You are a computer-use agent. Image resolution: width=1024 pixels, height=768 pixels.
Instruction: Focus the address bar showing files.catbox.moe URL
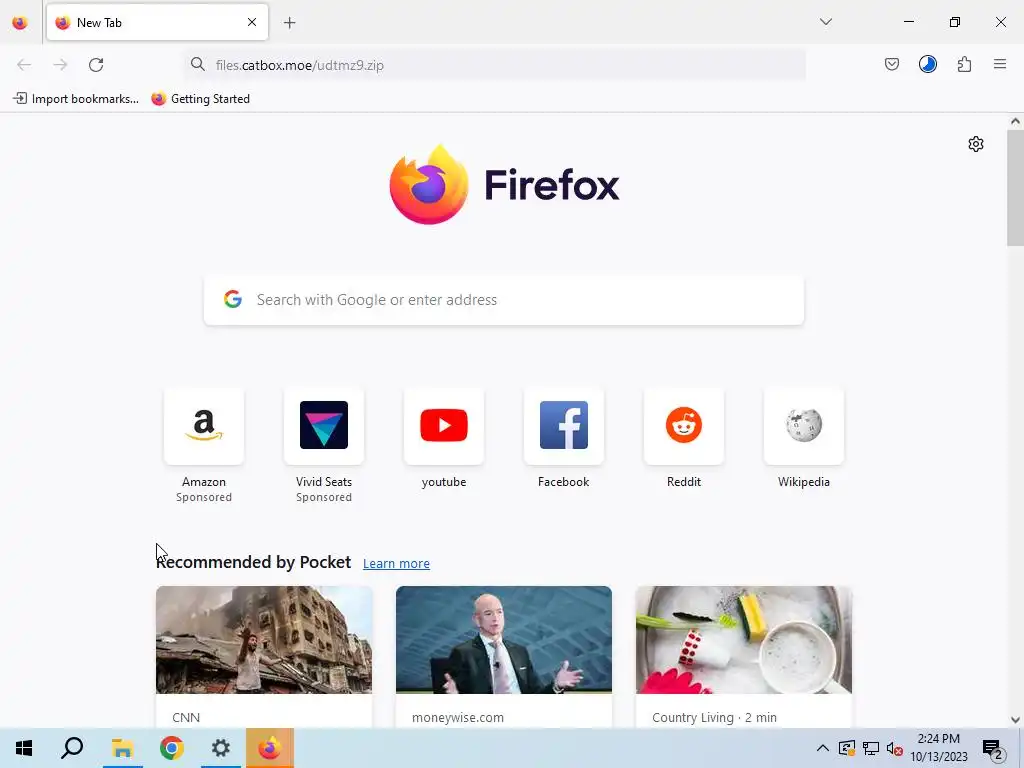496,65
